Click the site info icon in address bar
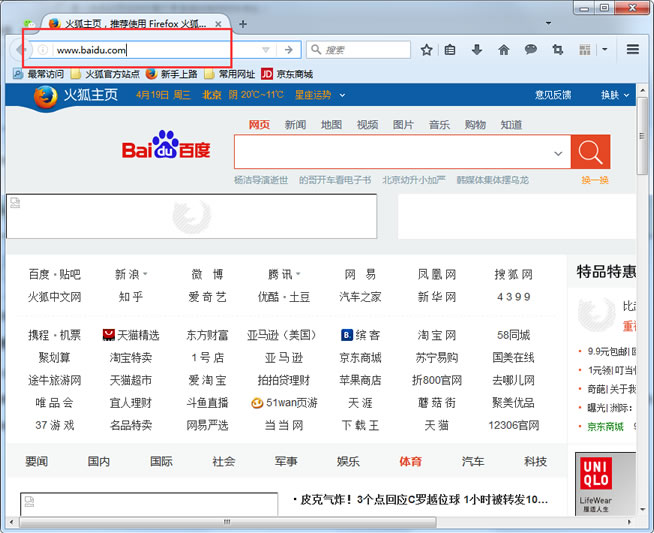Image resolution: width=654 pixels, height=533 pixels. pyautogui.click(x=43, y=50)
